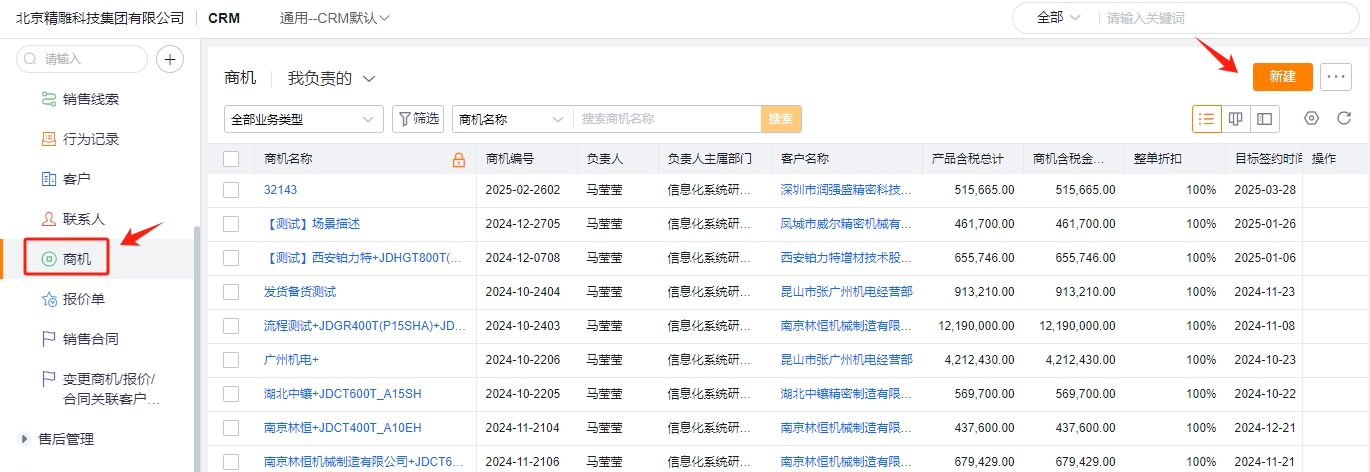Open the 全部业务类型 dropdown
The image size is (1370, 472).
click(304, 119)
